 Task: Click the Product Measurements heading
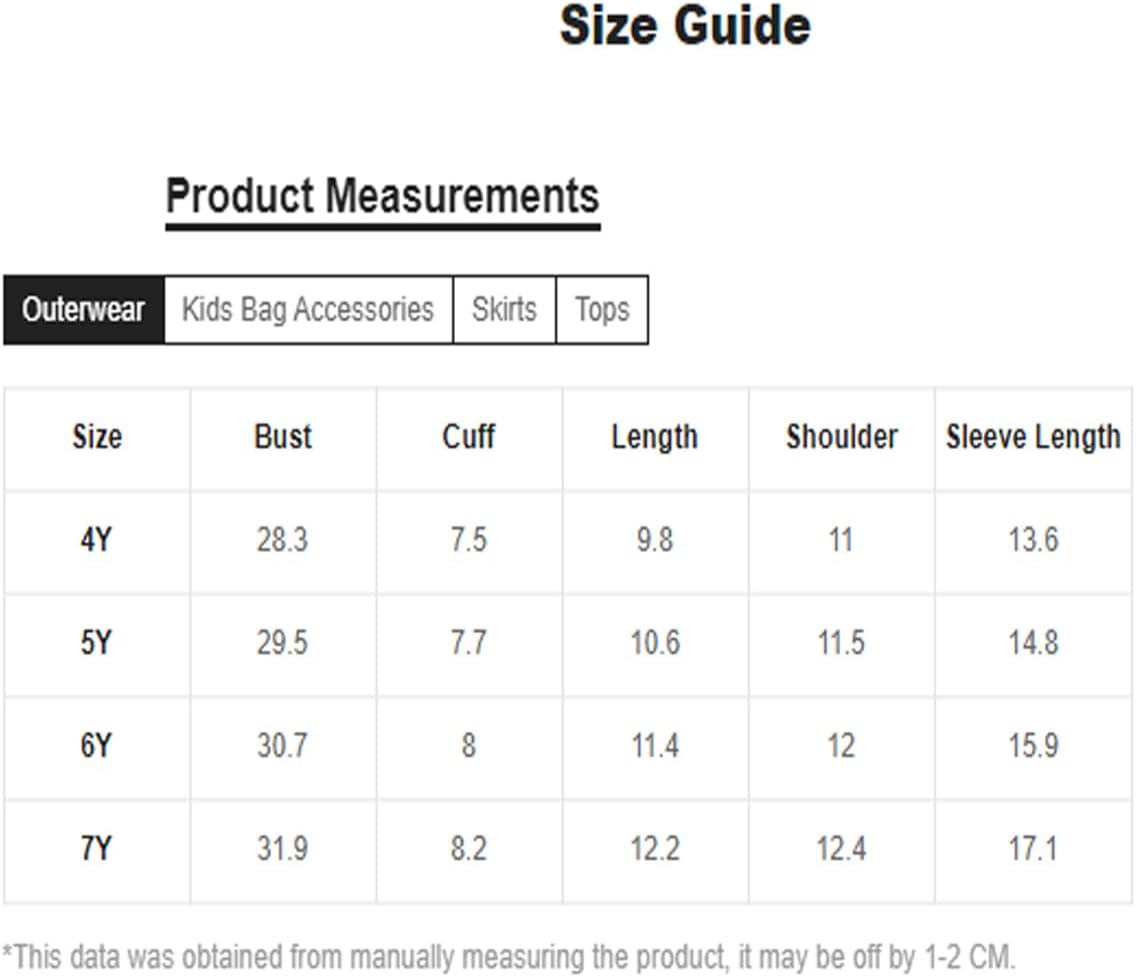click(x=383, y=196)
